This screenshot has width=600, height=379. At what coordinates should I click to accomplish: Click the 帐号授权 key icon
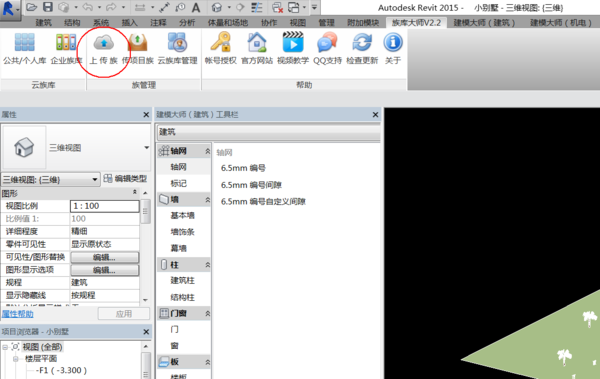tap(221, 42)
